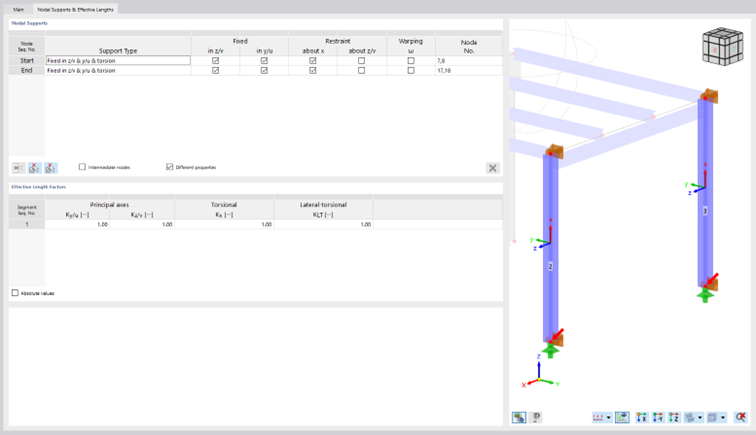Enable Absolute values checkbox
Image resolution: width=756 pixels, height=435 pixels.
15,293
